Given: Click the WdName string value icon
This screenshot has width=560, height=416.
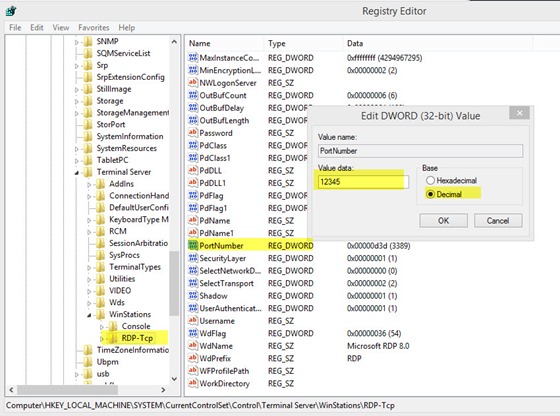Looking at the screenshot, I should (x=193, y=345).
